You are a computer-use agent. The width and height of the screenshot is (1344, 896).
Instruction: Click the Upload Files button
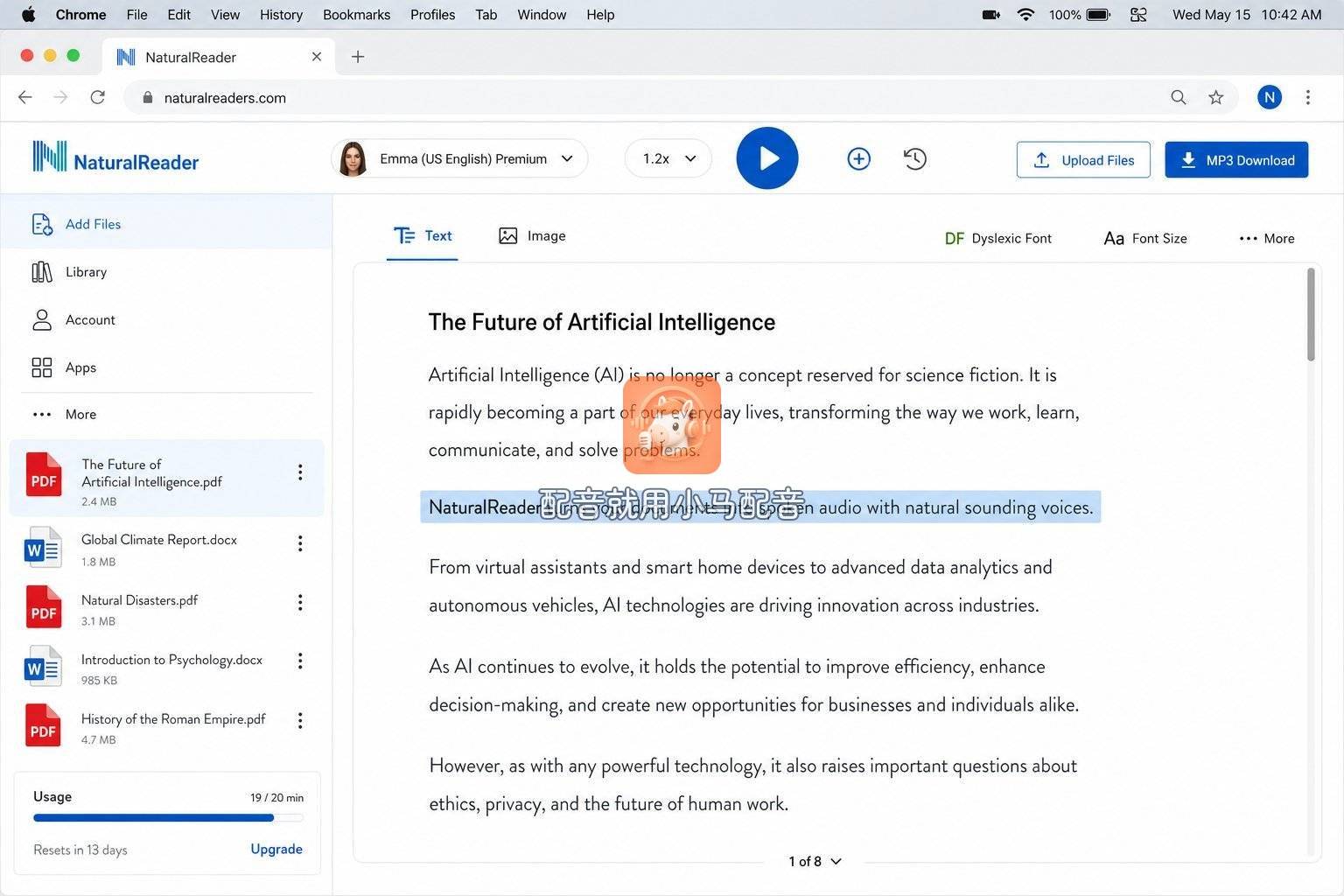(x=1083, y=159)
